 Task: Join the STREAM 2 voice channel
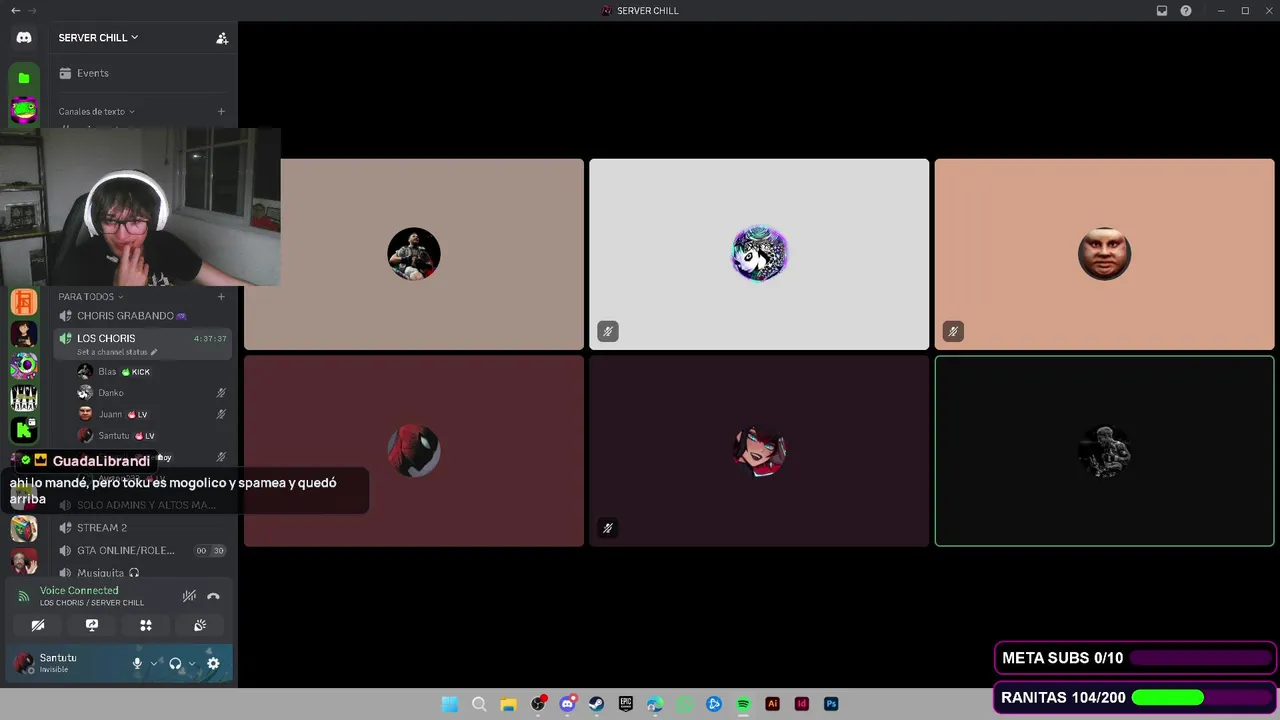pyautogui.click(x=142, y=528)
